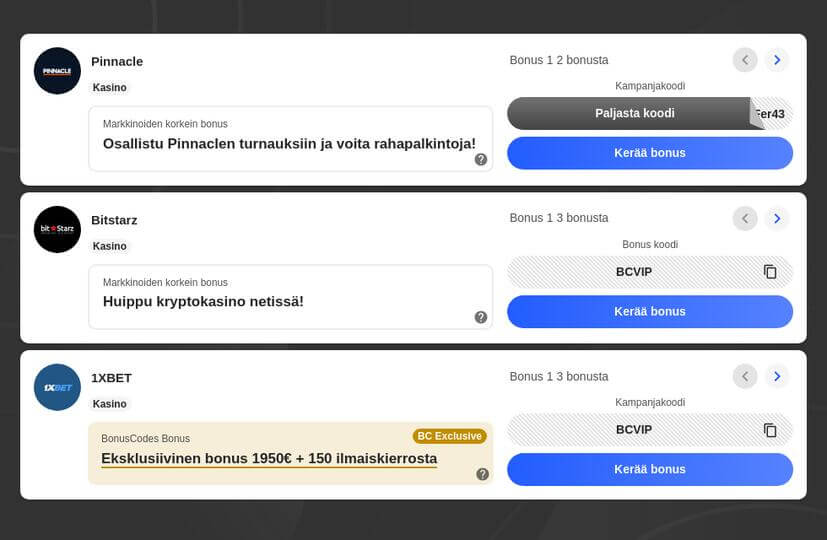Image resolution: width=827 pixels, height=540 pixels.
Task: Copy the 1XBET BCVIP campaign code
Action: point(770,430)
